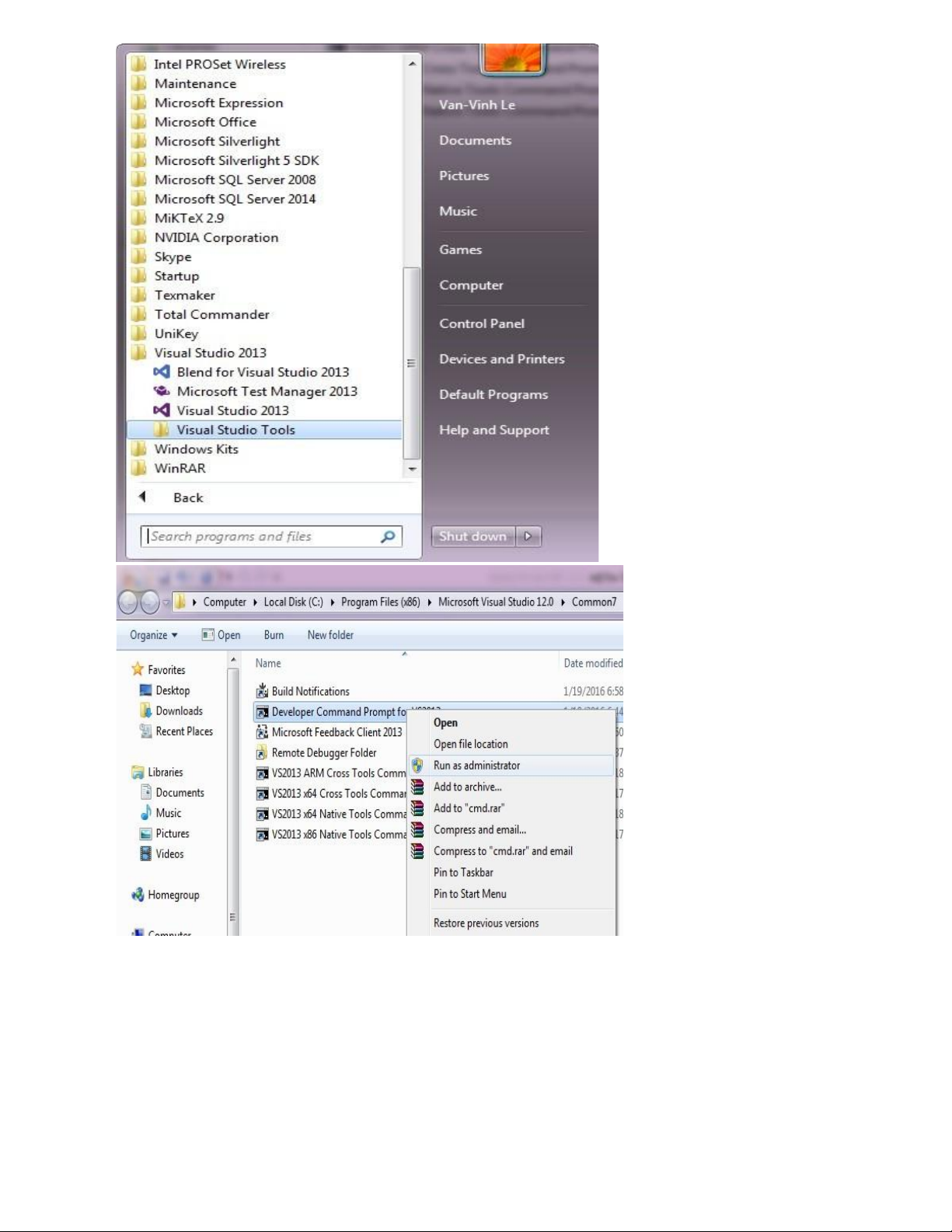The height and width of the screenshot is (1232, 952).
Task: Click Burn in the Explorer toolbar
Action: point(274,635)
